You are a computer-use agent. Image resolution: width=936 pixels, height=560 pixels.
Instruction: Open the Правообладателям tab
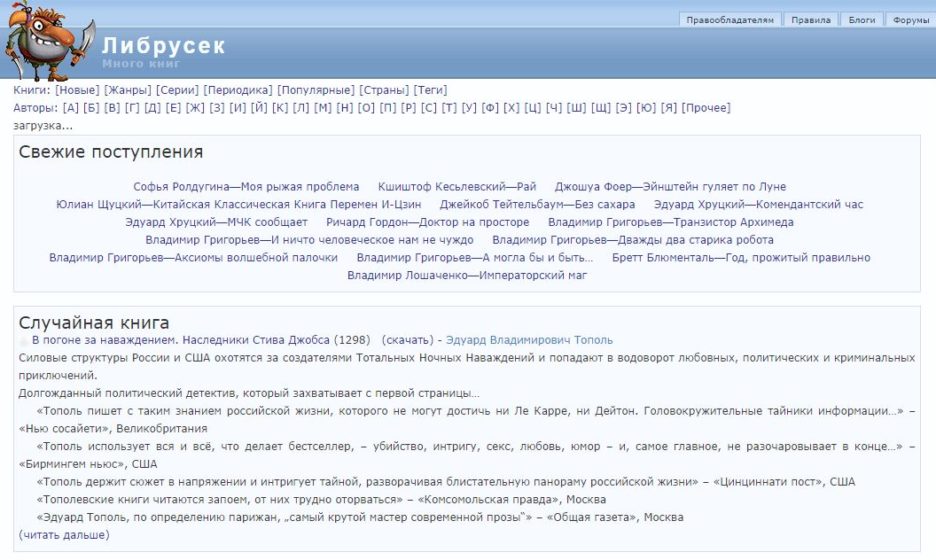[x=729, y=20]
